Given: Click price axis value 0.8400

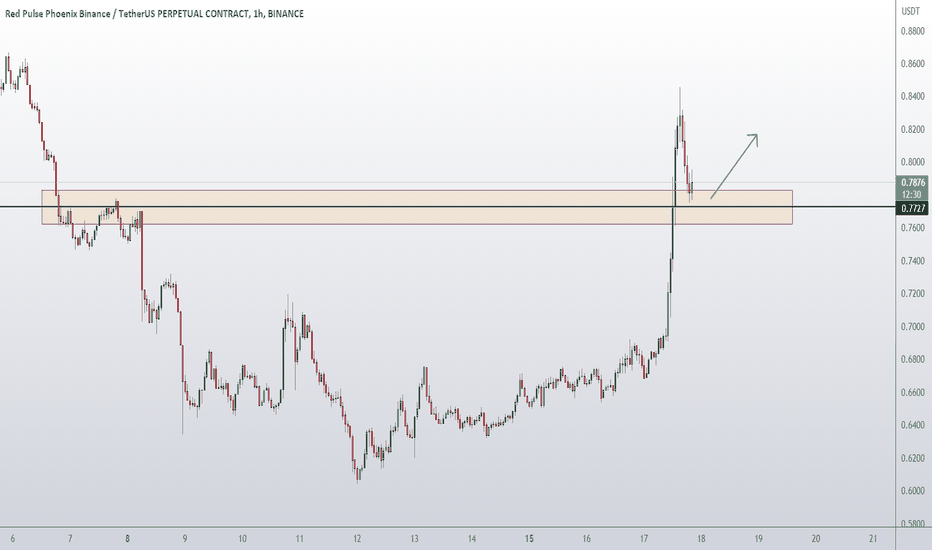Looking at the screenshot, I should 912,96.
